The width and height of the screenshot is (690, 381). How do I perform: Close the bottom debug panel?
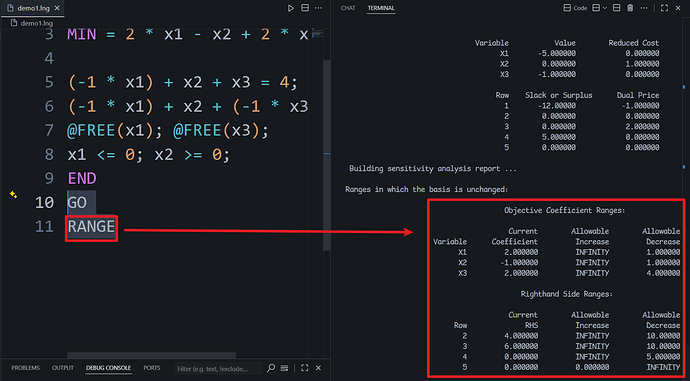(319, 368)
